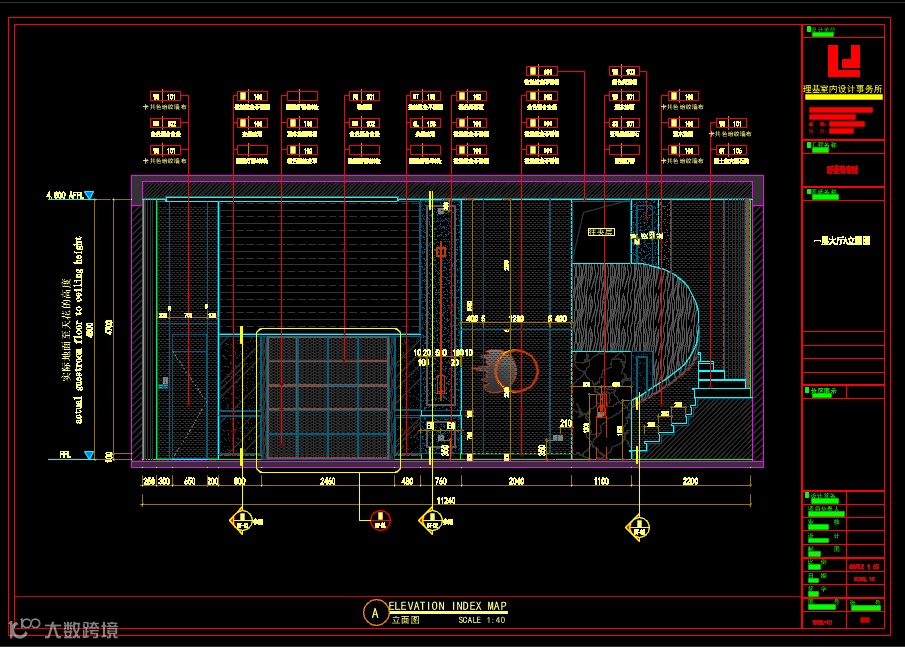Click the circled 'A' elevation marker

pos(375,614)
